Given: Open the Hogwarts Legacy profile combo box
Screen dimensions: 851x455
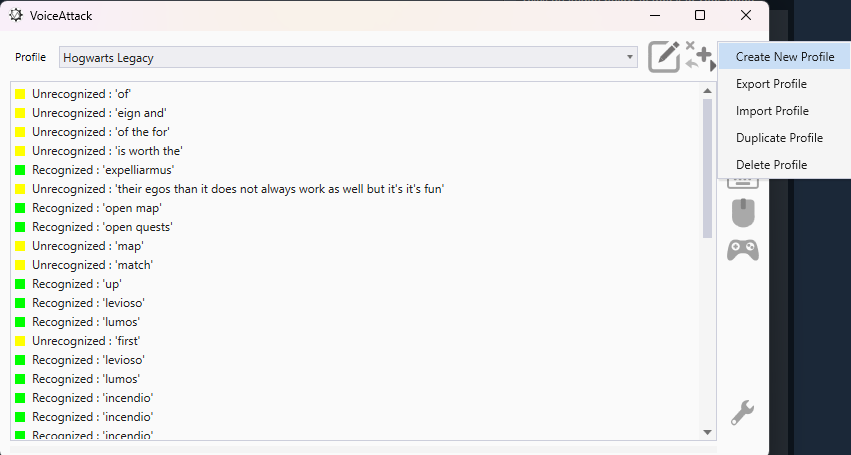Looking at the screenshot, I should (x=340, y=58).
